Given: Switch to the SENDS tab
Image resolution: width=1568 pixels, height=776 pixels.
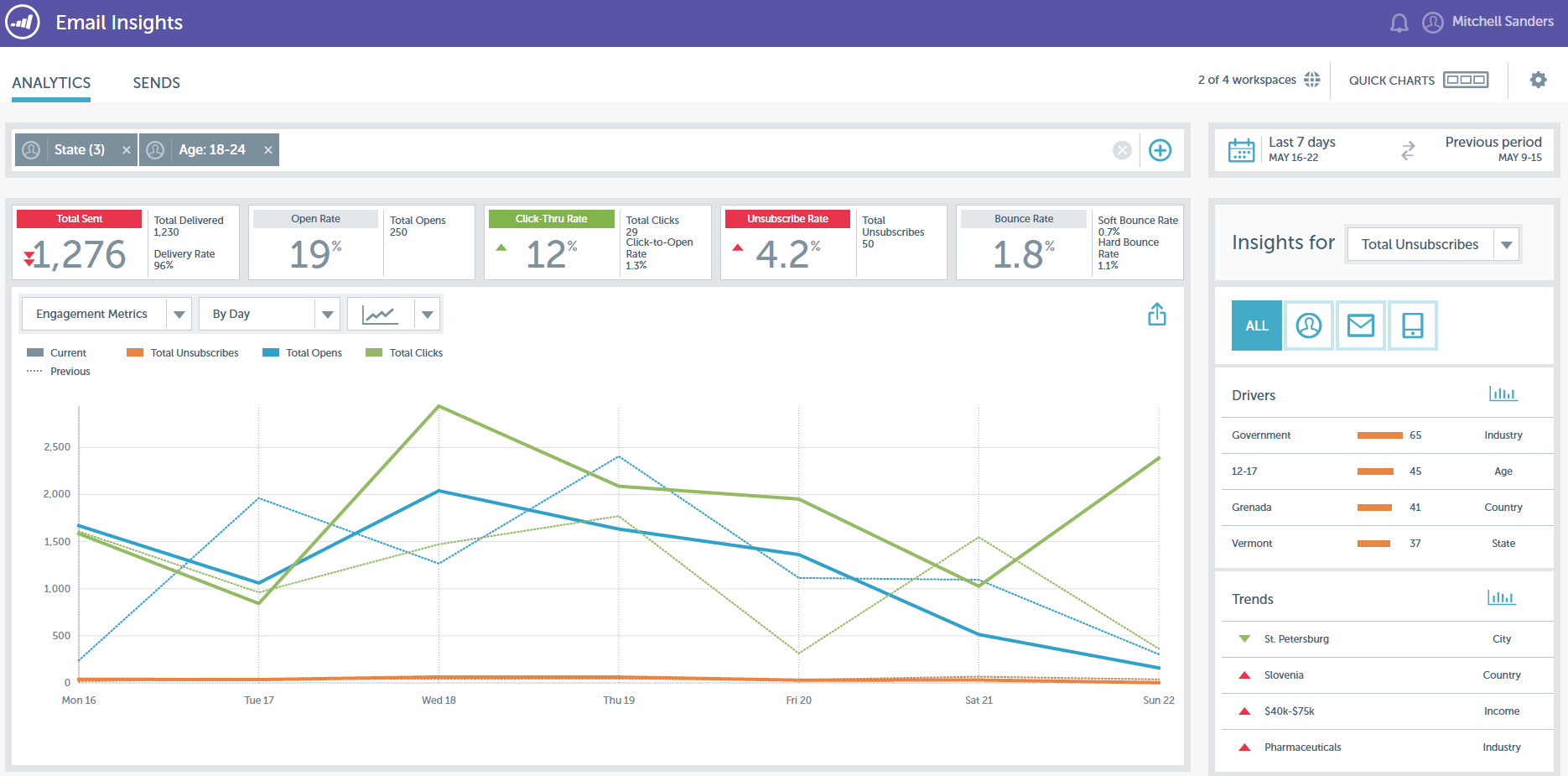Looking at the screenshot, I should point(157,83).
